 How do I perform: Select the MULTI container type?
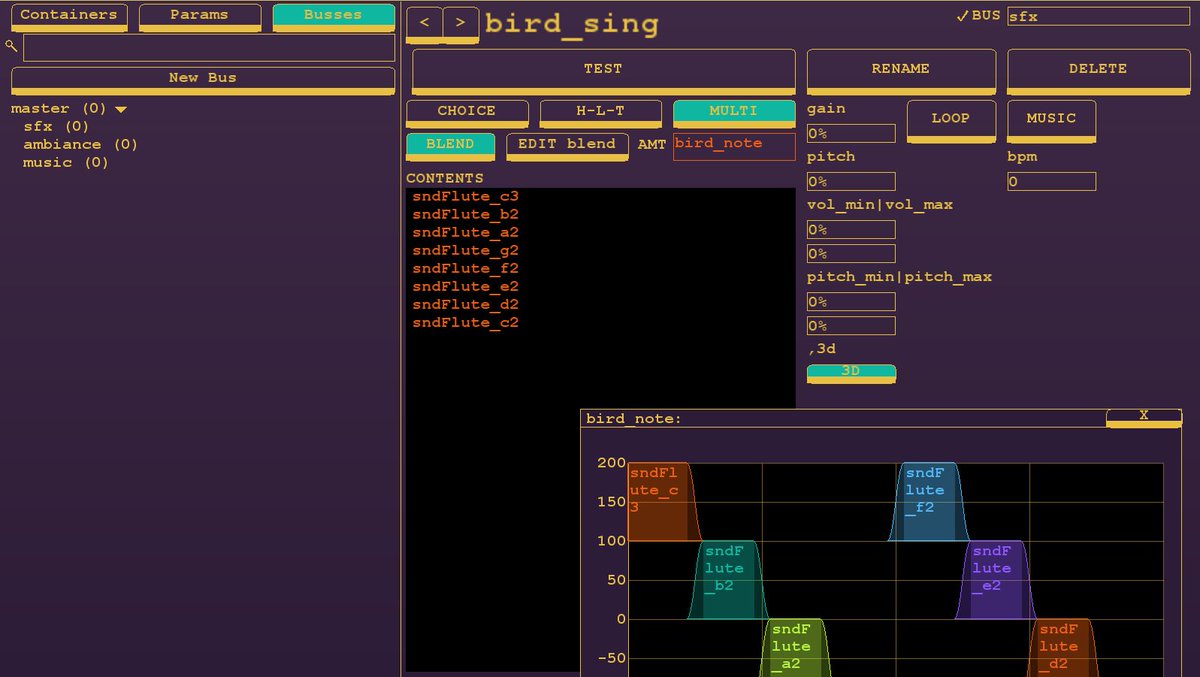tap(734, 113)
